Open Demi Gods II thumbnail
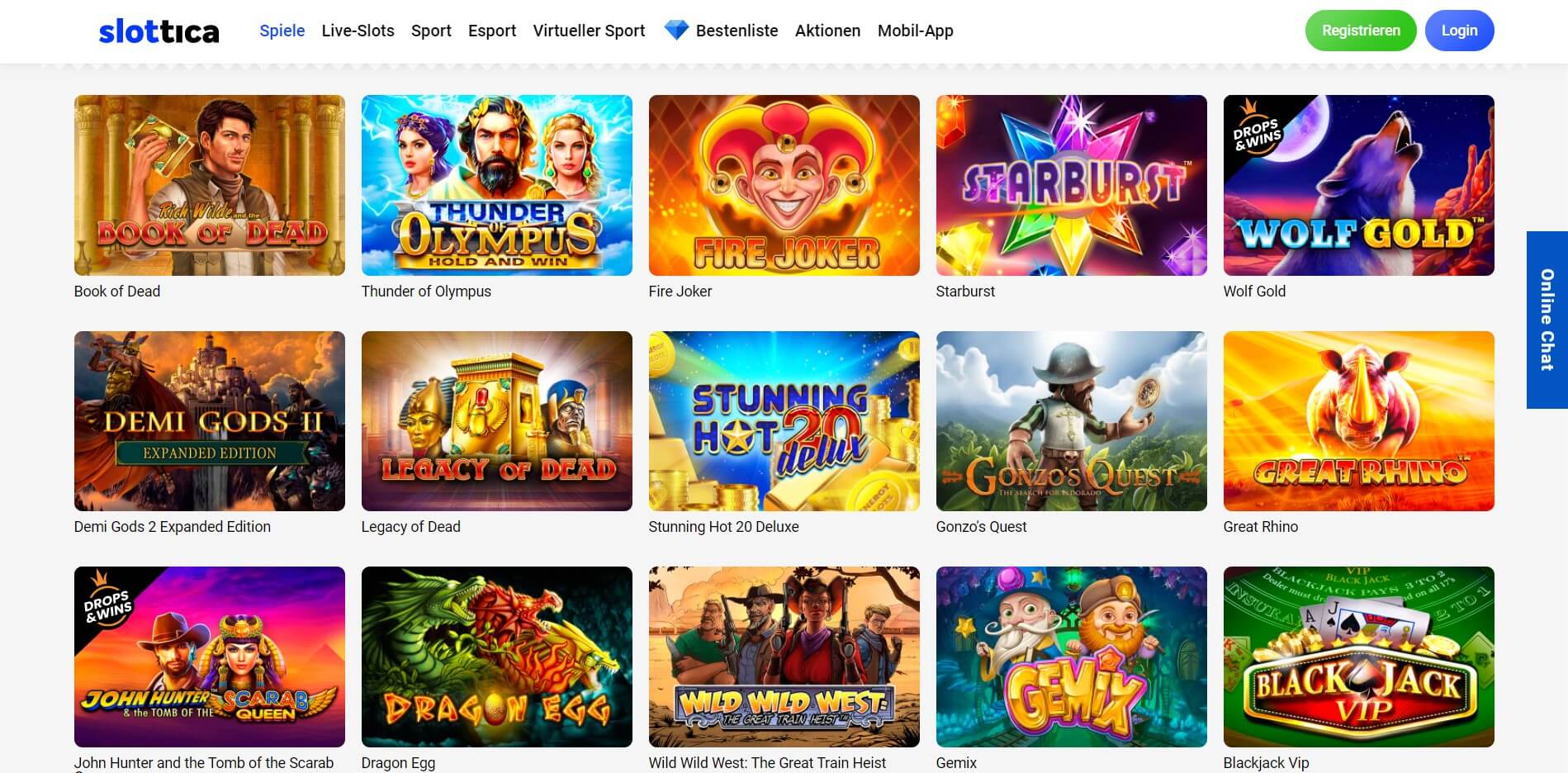This screenshot has width=1568, height=773. coord(210,421)
